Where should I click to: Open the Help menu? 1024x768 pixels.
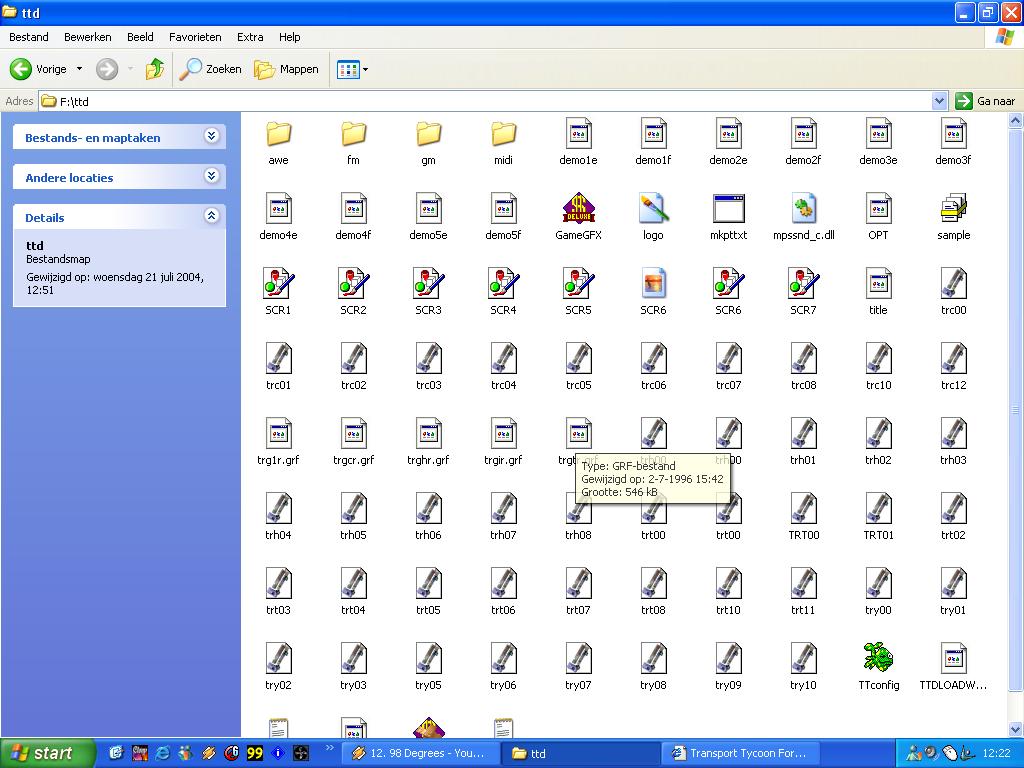point(289,37)
